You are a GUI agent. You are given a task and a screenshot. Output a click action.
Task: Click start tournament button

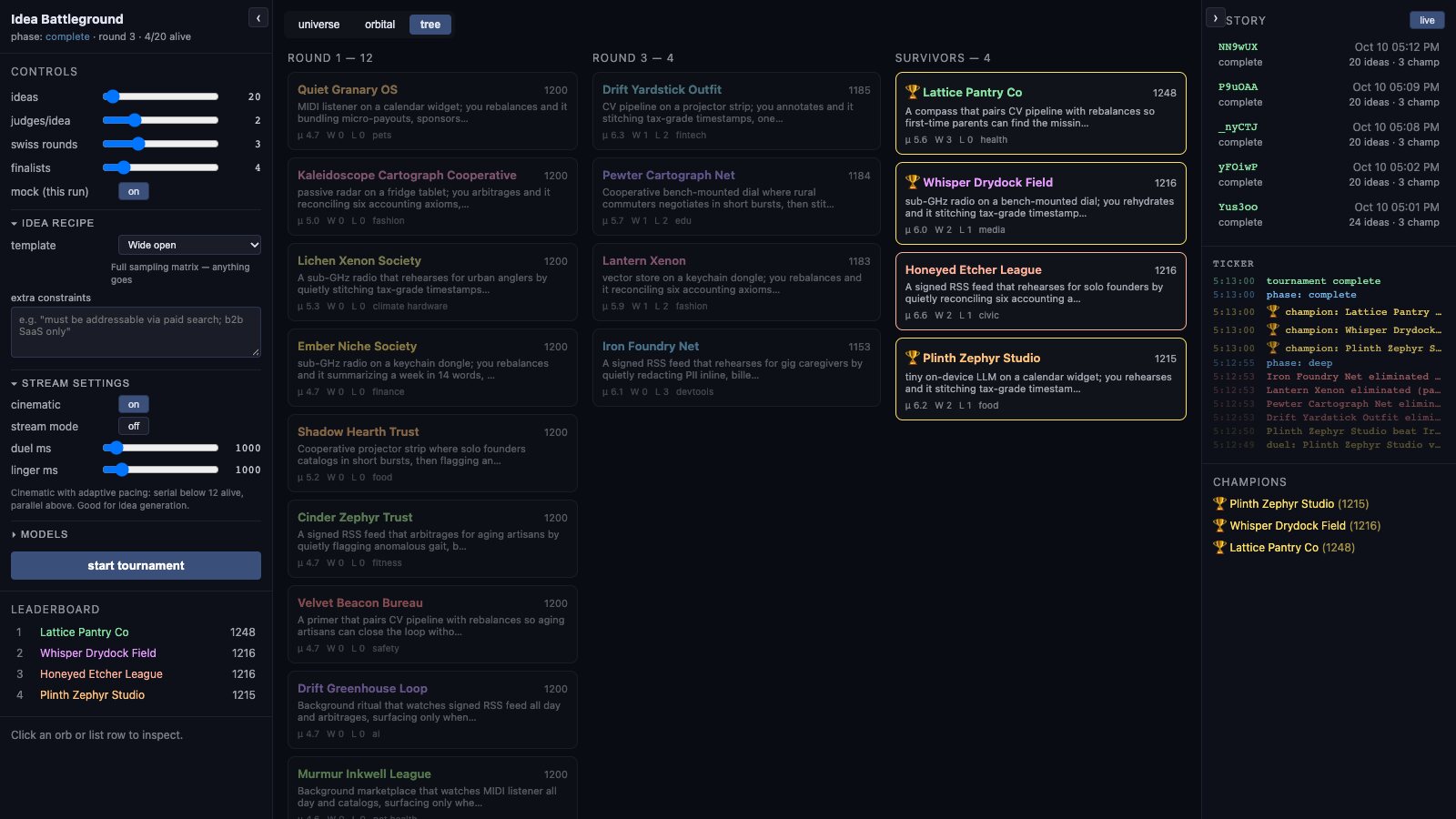click(136, 565)
